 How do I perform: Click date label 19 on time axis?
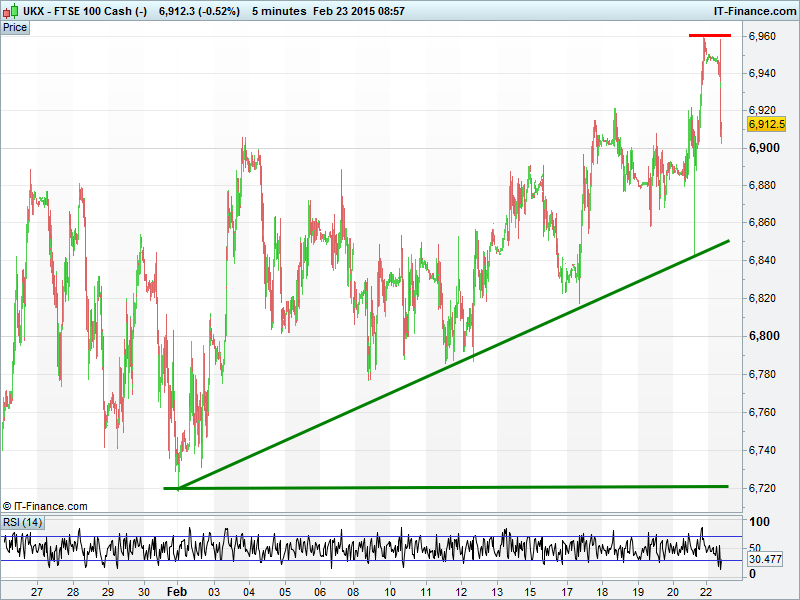point(638,592)
